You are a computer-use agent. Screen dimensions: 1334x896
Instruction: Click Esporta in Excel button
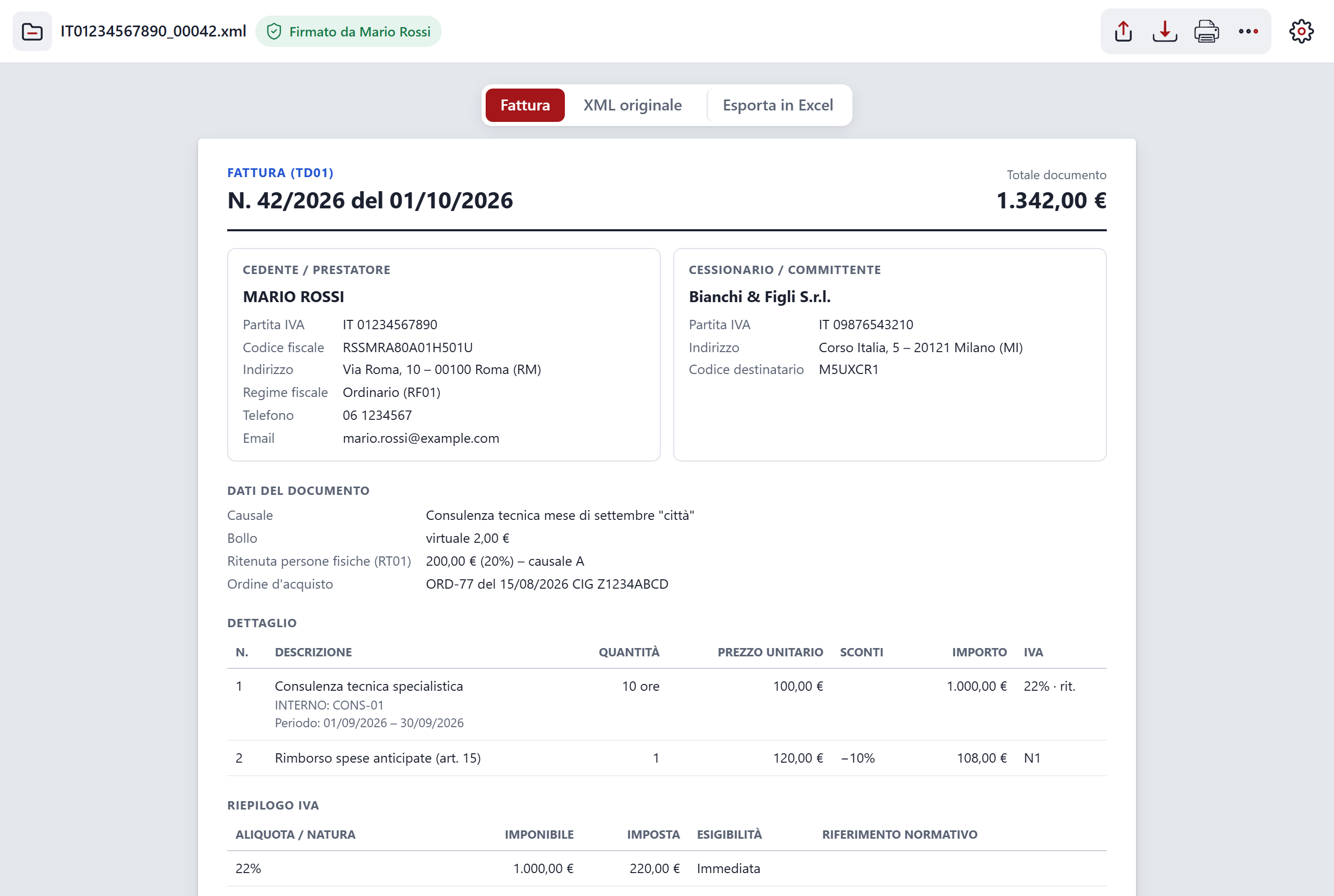pos(777,105)
